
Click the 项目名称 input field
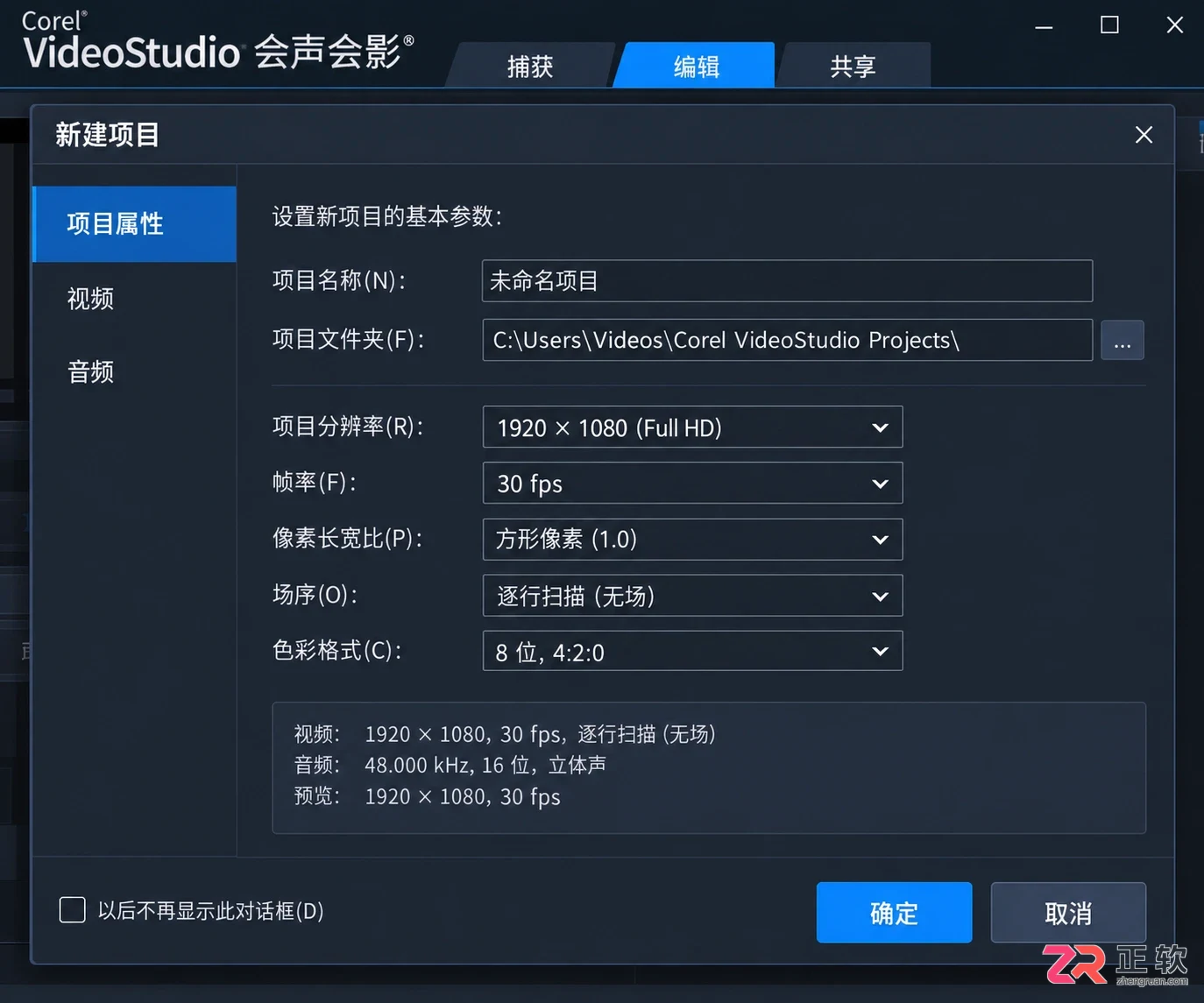787,281
